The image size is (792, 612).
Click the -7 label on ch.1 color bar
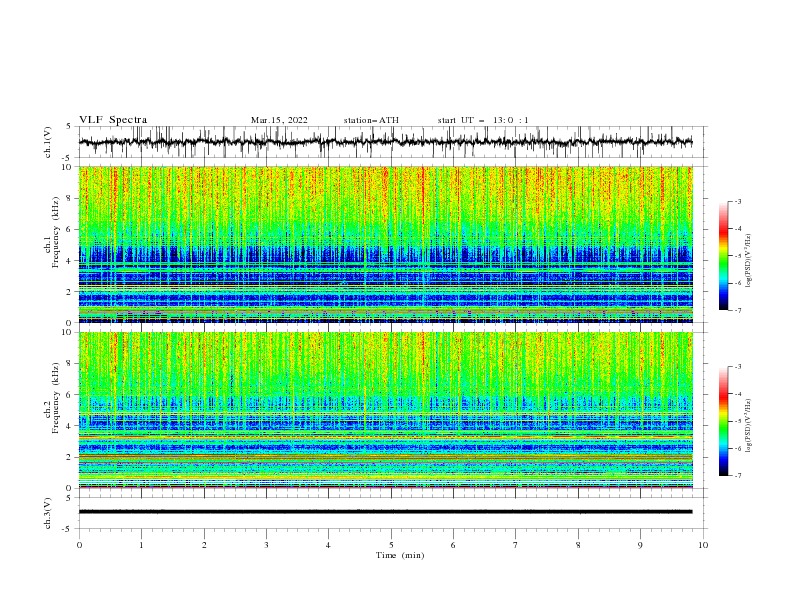tap(738, 310)
